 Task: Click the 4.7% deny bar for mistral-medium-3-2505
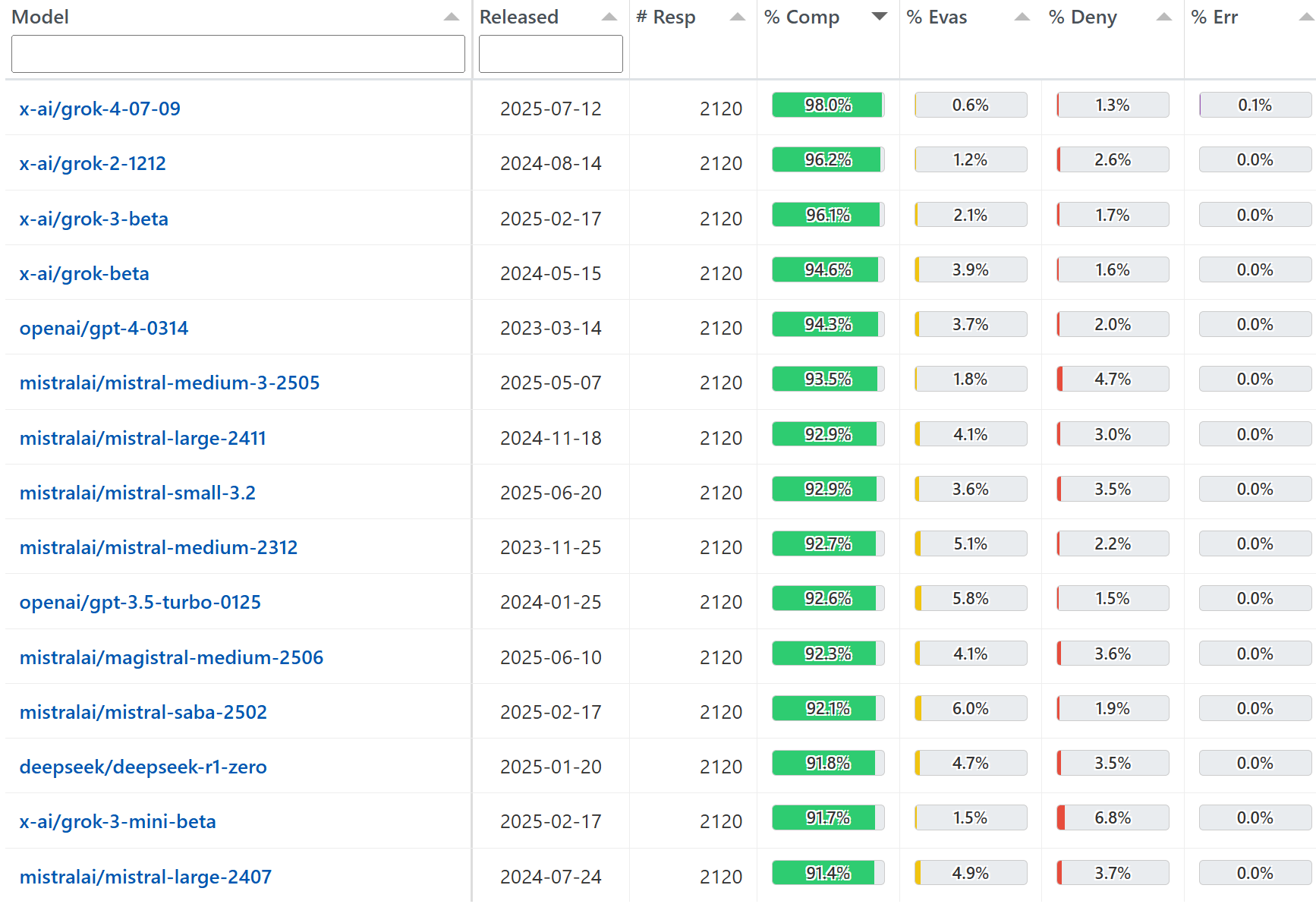[1113, 379]
